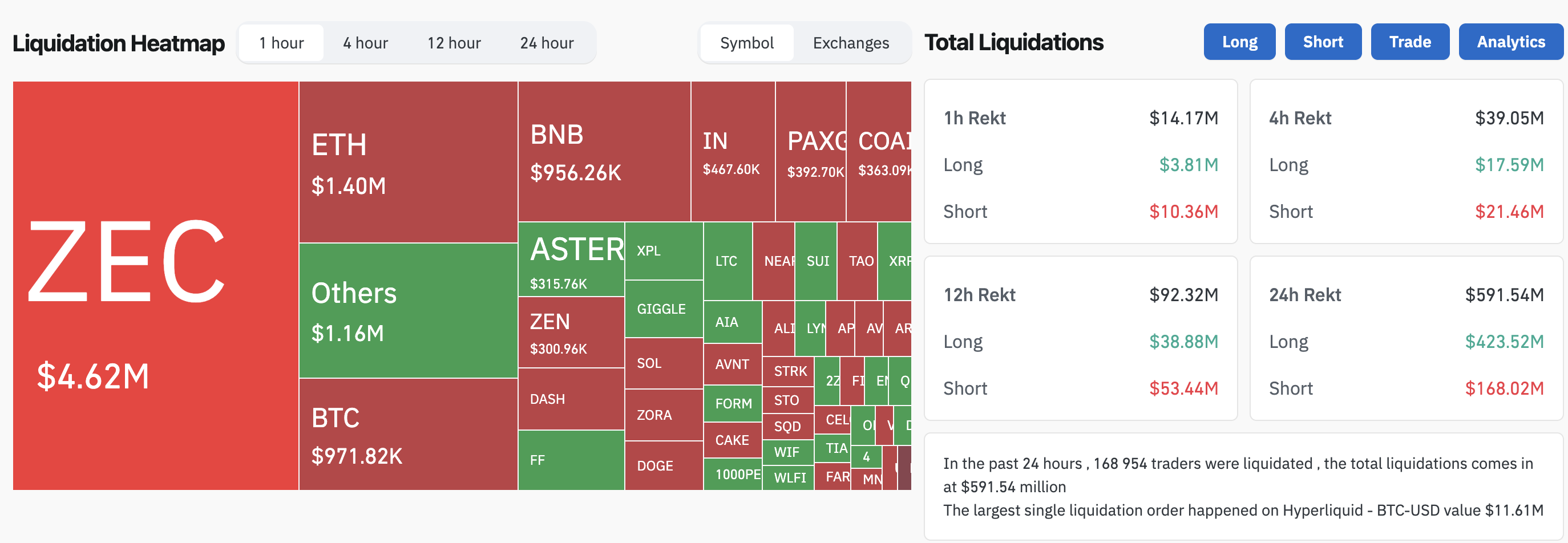Click the blue Long button

pyautogui.click(x=1239, y=42)
